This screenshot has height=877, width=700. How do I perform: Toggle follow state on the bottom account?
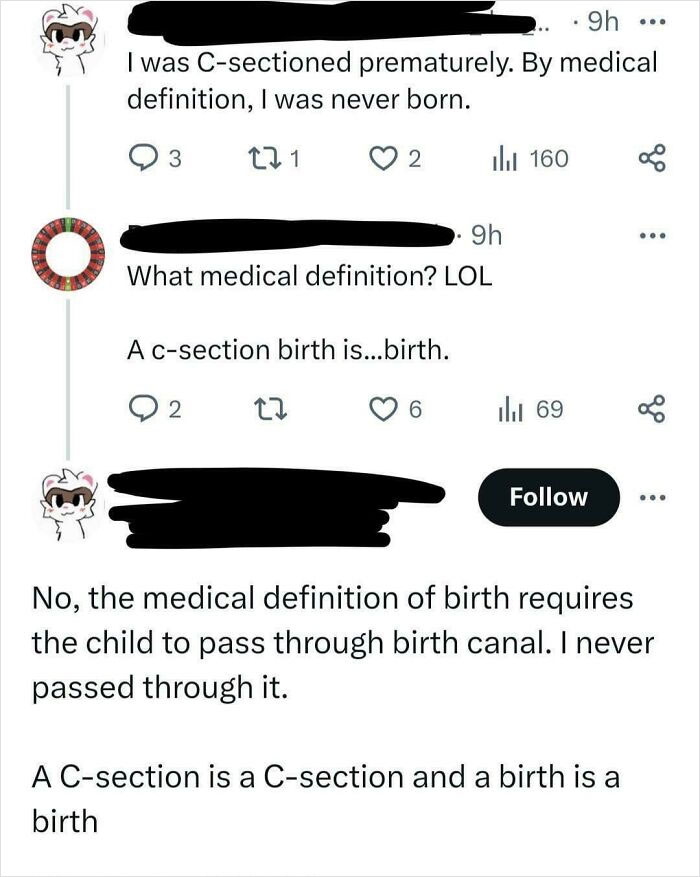[x=547, y=496]
